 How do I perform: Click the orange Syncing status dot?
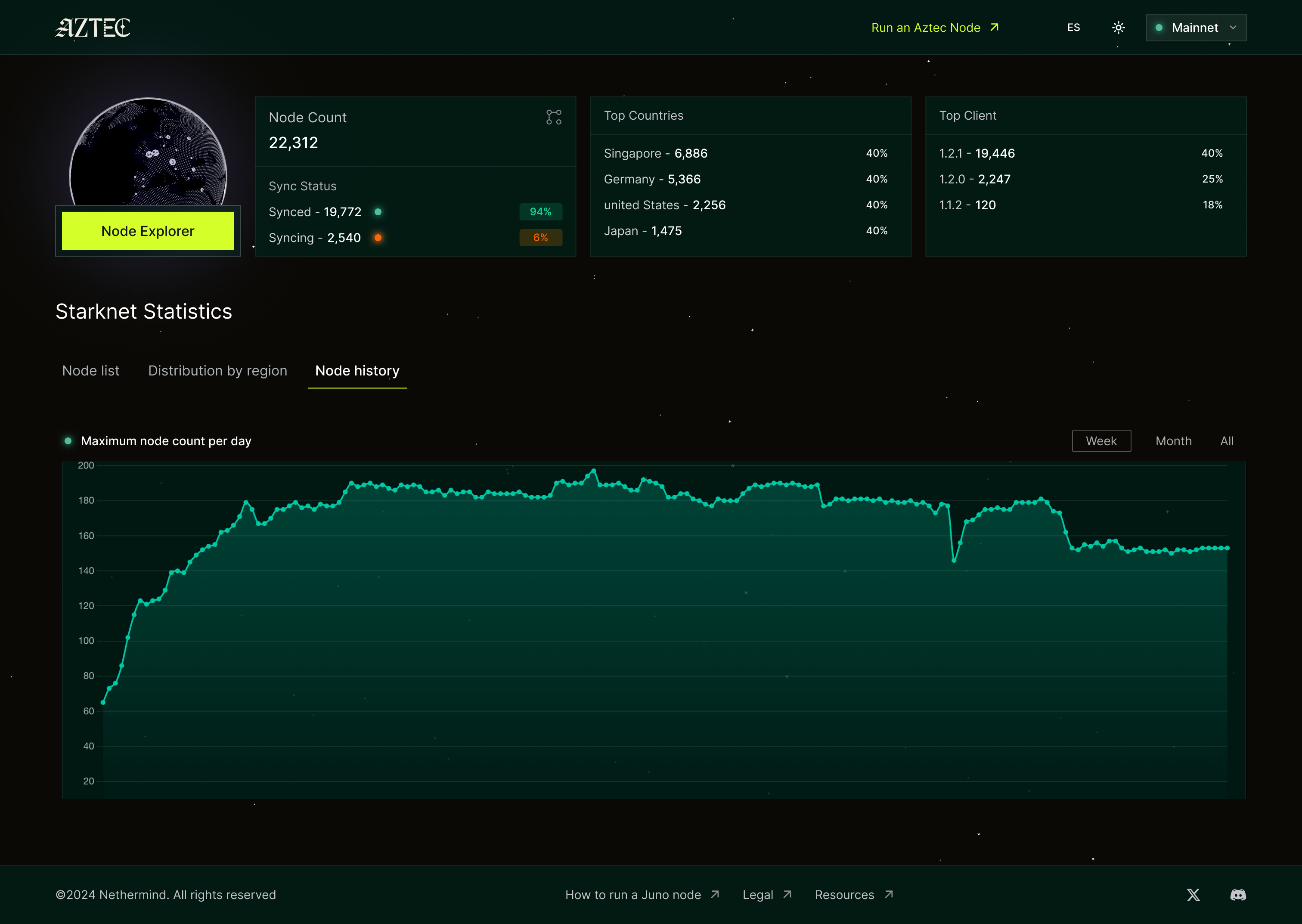tap(378, 237)
